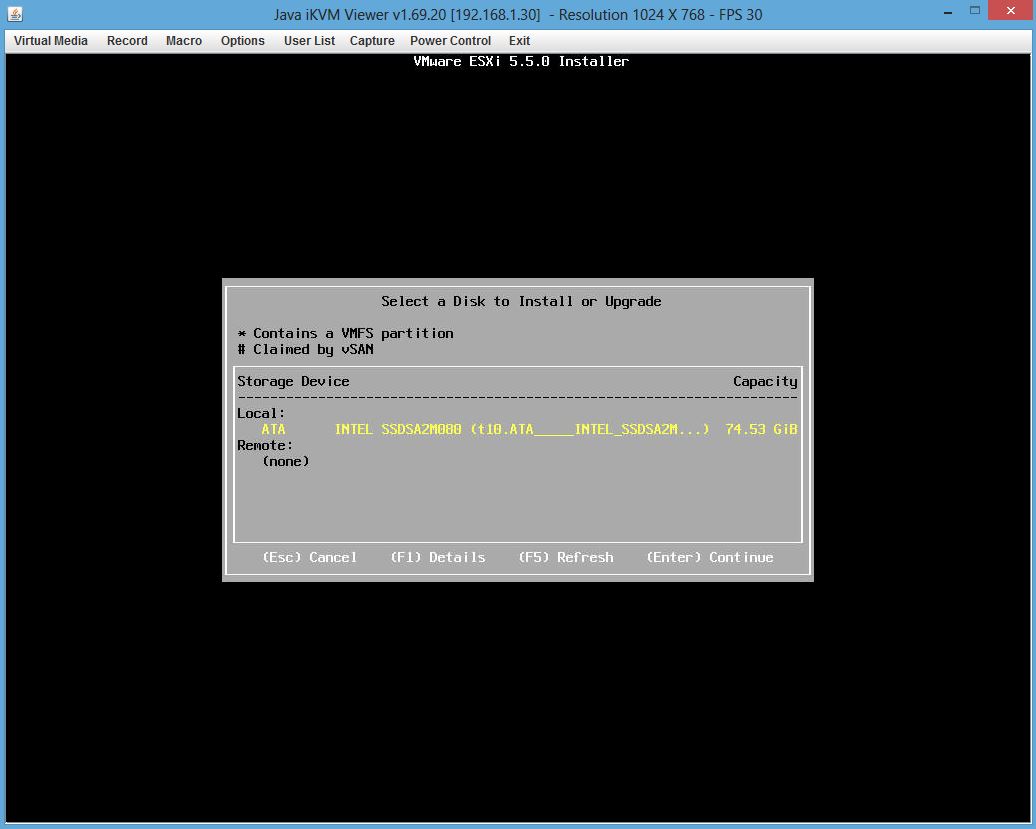The width and height of the screenshot is (1036, 829).
Task: Click 'Select a Disk to Install or Upgrade' heading
Action: pos(521,302)
